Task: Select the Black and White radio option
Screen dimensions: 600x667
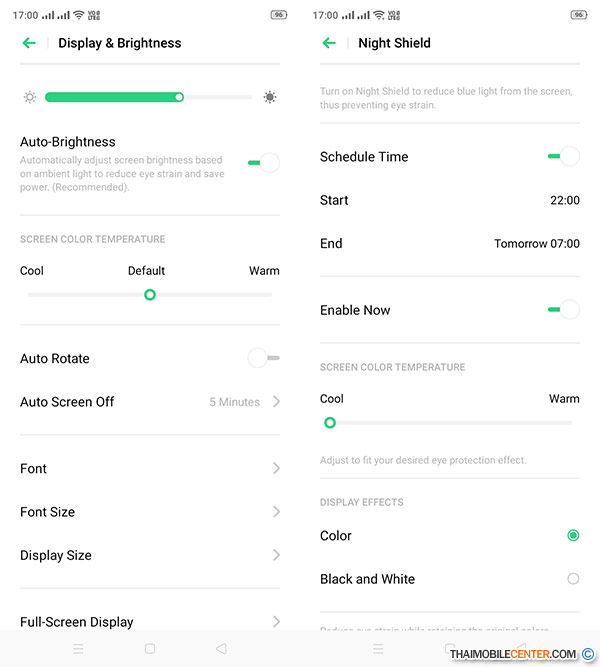Action: click(x=573, y=579)
